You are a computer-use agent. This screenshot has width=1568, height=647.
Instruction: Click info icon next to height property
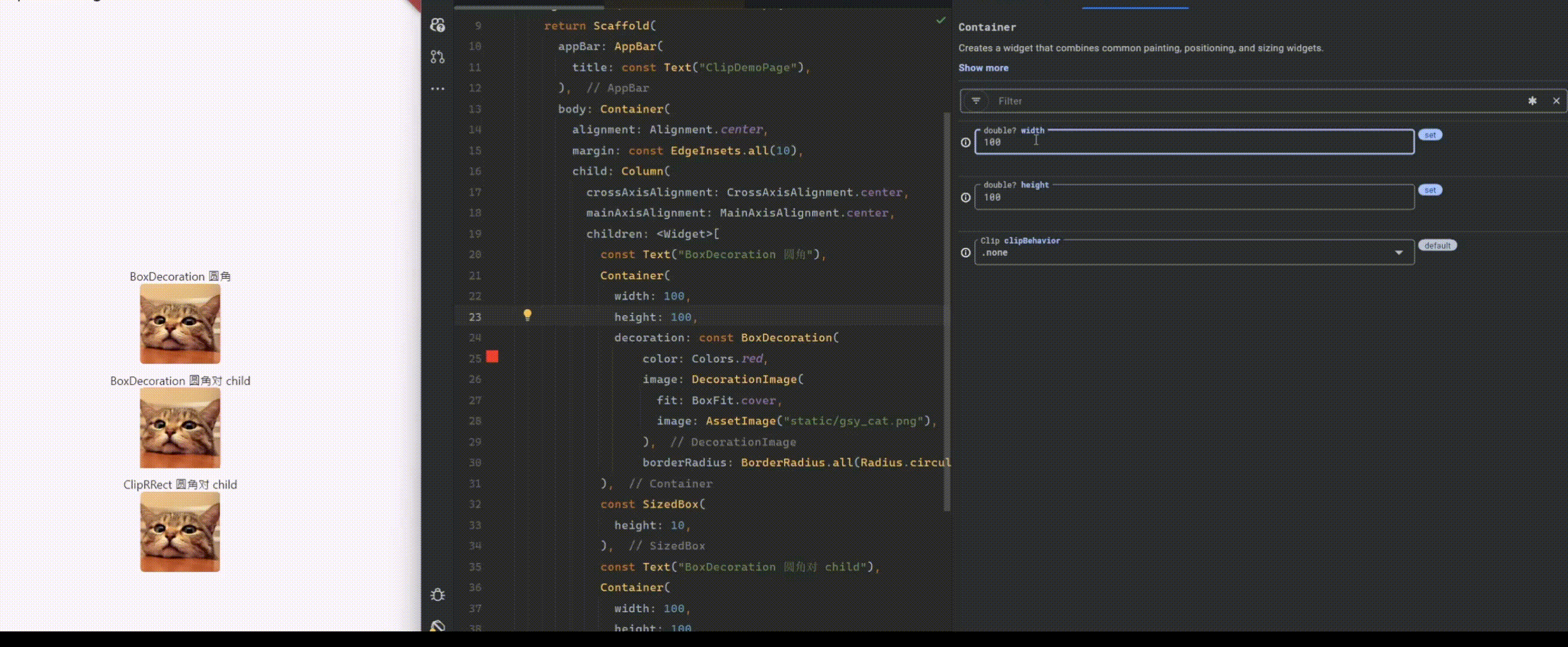[965, 198]
